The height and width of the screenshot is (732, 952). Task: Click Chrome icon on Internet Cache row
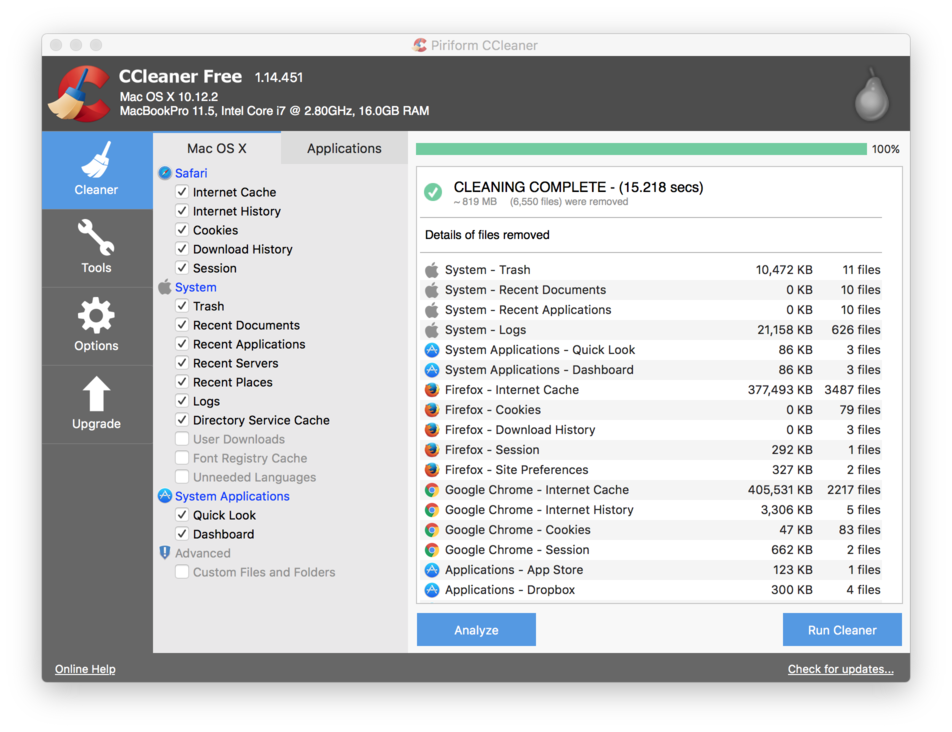coord(432,490)
